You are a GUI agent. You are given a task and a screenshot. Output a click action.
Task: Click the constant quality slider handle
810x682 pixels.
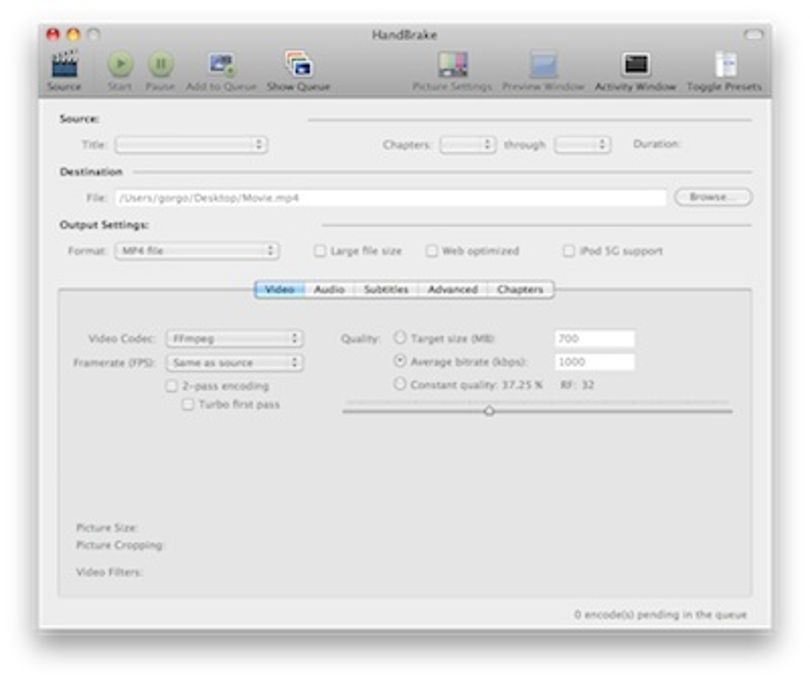pos(489,411)
